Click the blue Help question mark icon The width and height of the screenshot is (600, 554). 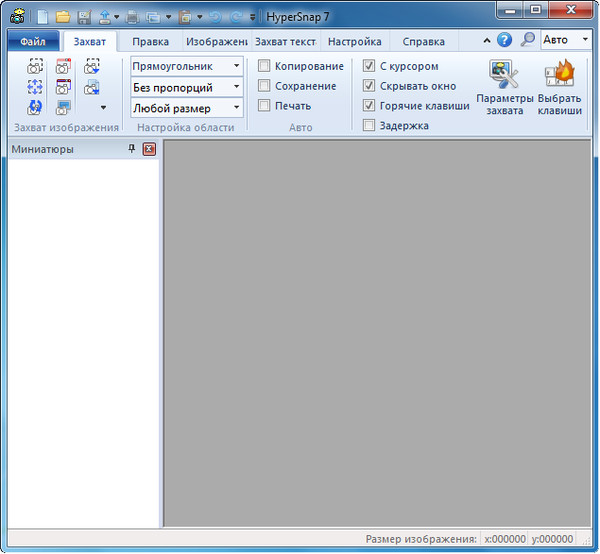pos(504,41)
